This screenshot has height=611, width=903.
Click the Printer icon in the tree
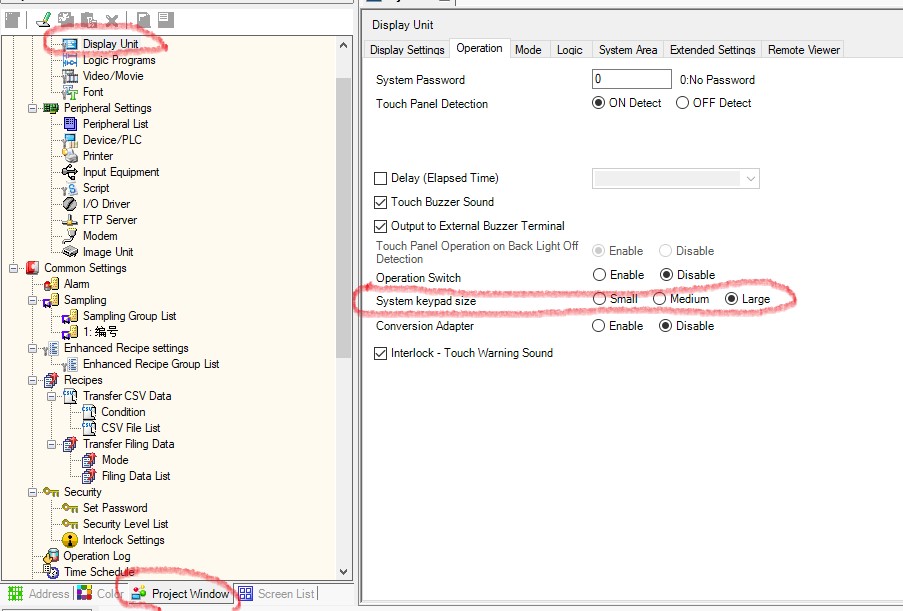70,156
